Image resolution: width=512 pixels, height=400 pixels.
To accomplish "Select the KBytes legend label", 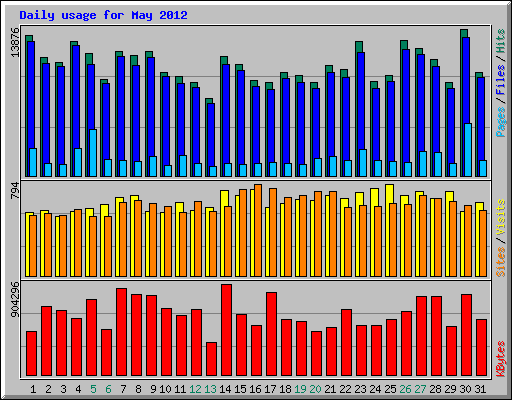I will tap(501, 359).
